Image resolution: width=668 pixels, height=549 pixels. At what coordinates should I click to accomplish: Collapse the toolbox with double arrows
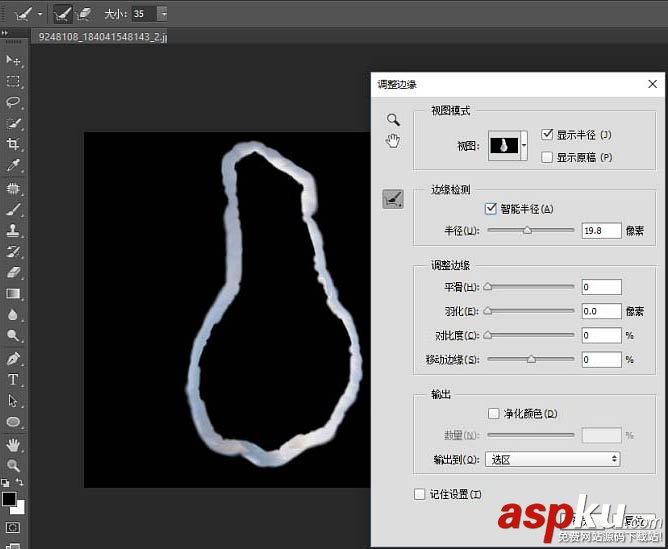(x=5, y=32)
